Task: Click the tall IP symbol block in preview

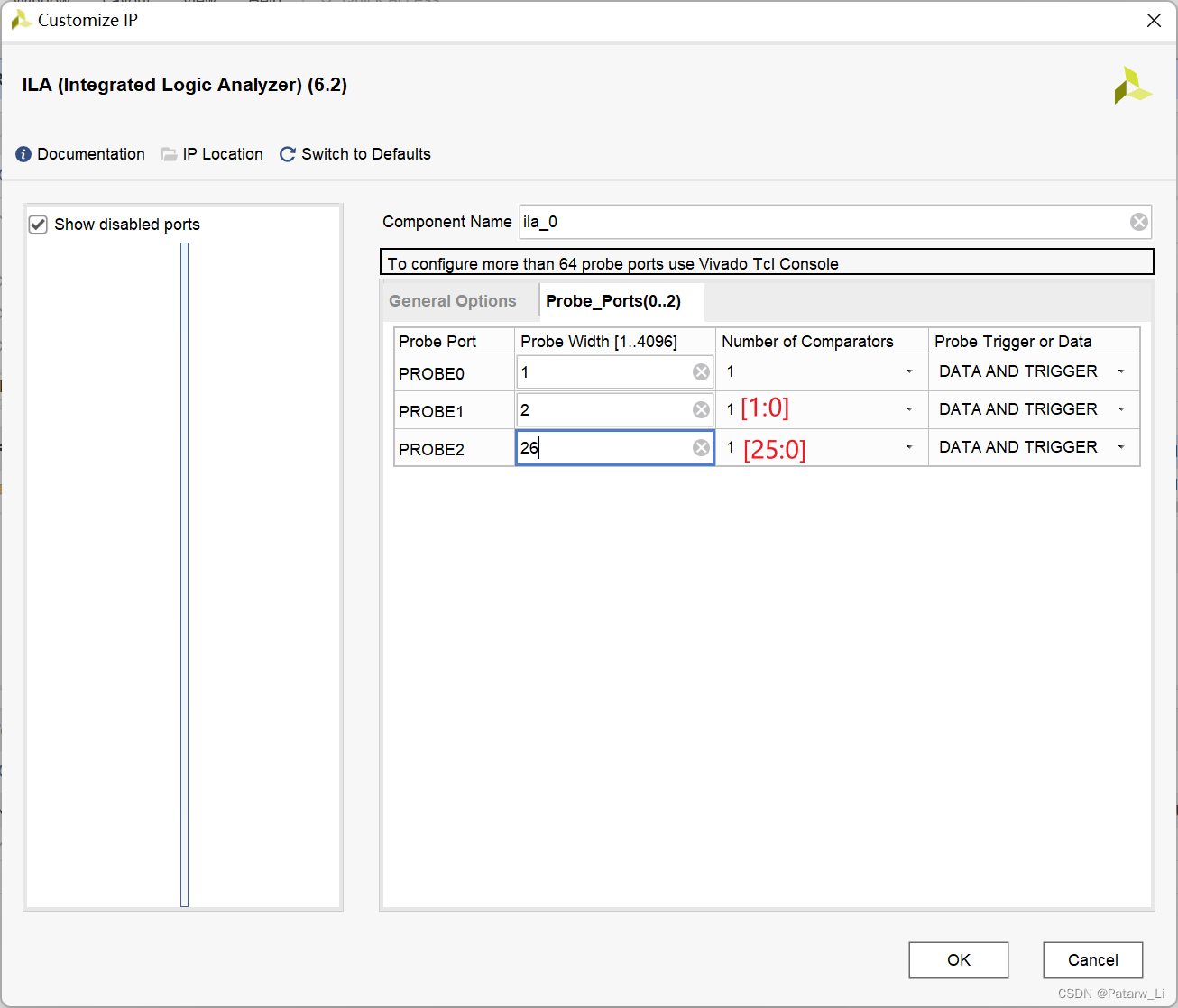Action: [x=184, y=574]
